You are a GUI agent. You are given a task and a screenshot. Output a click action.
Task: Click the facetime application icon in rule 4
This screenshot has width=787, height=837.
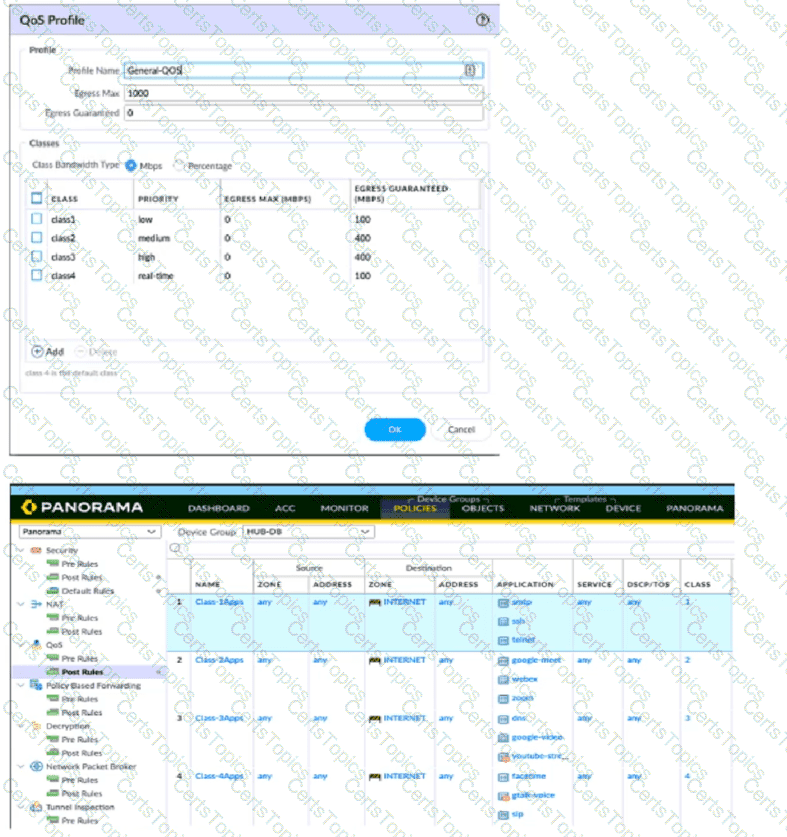pos(503,776)
